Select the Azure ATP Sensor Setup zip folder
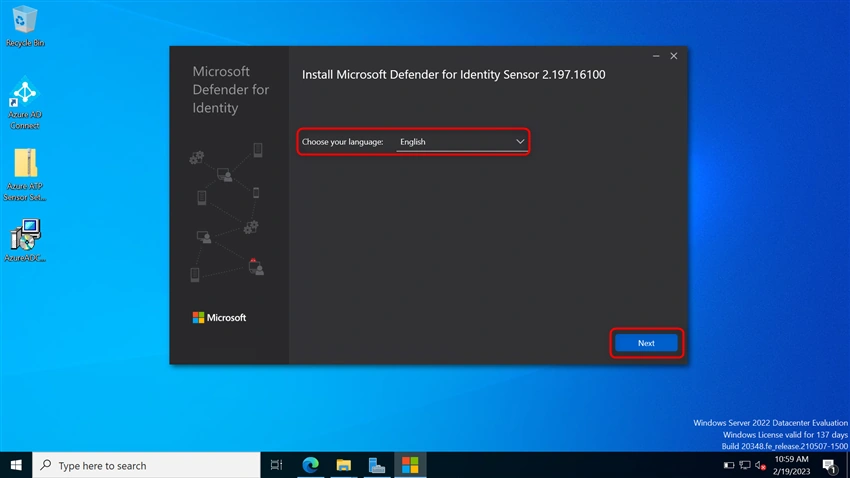Screen dimensions: 850x478 [x=24, y=175]
